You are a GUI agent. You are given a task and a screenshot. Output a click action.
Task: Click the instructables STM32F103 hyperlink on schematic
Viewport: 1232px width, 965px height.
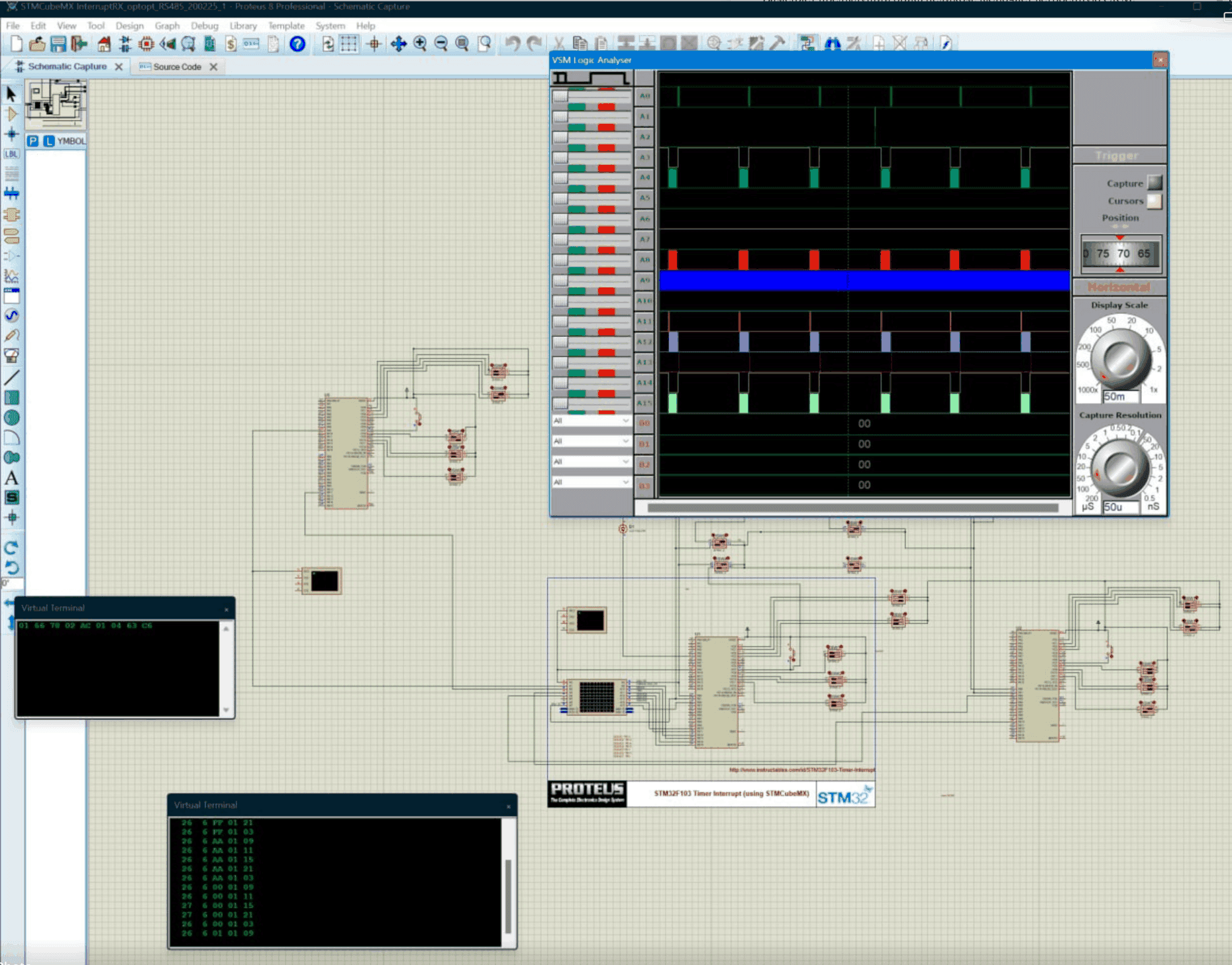pos(802,770)
